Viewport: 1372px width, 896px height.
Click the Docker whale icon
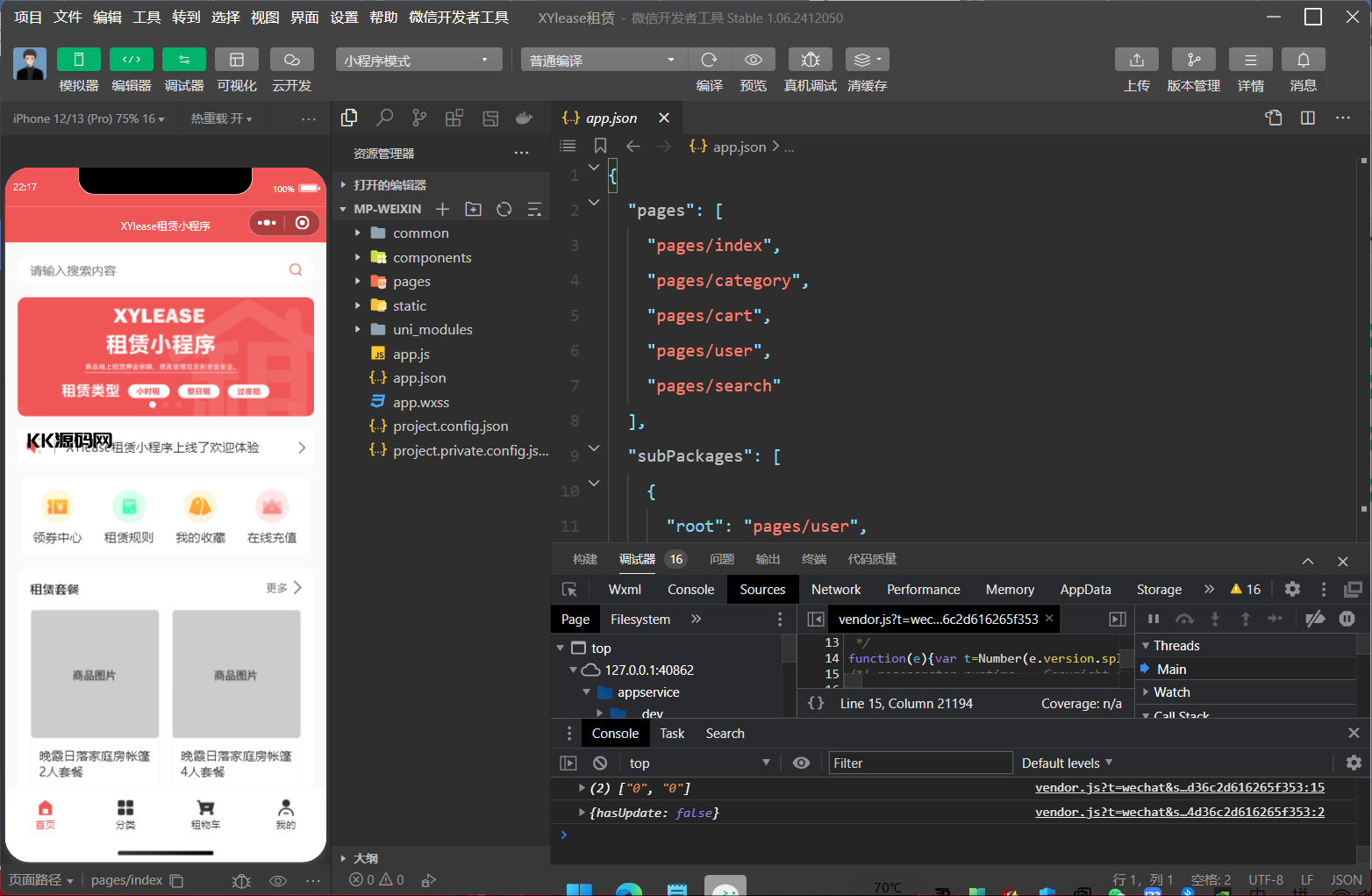coord(525,118)
